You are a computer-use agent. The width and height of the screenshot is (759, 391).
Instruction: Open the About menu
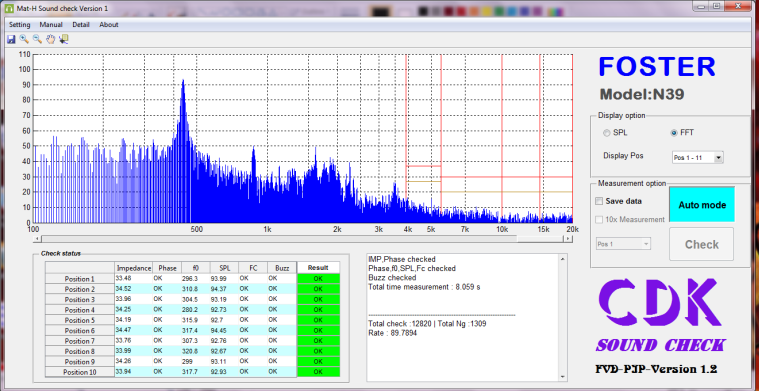point(109,25)
